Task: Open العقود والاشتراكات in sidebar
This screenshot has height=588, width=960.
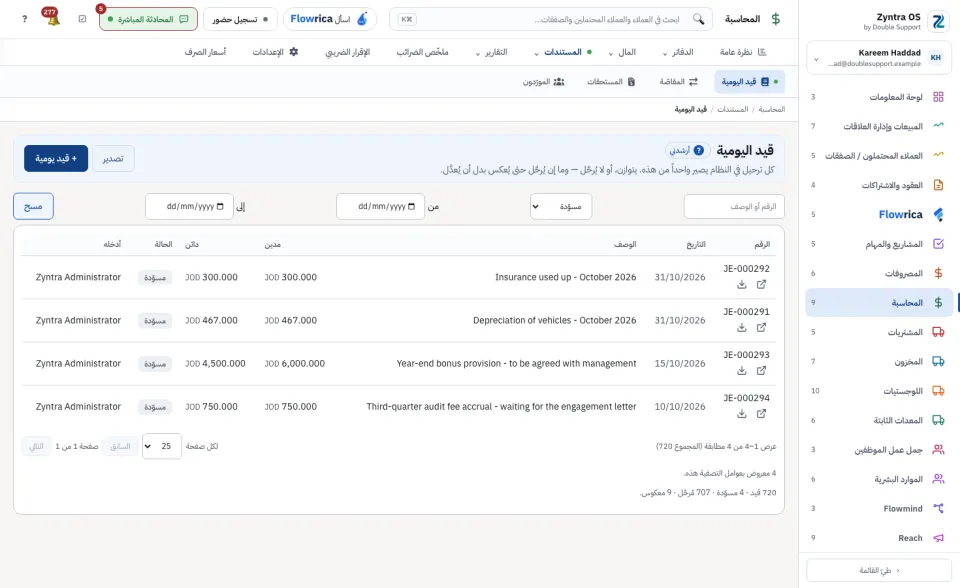Action: 879,185
